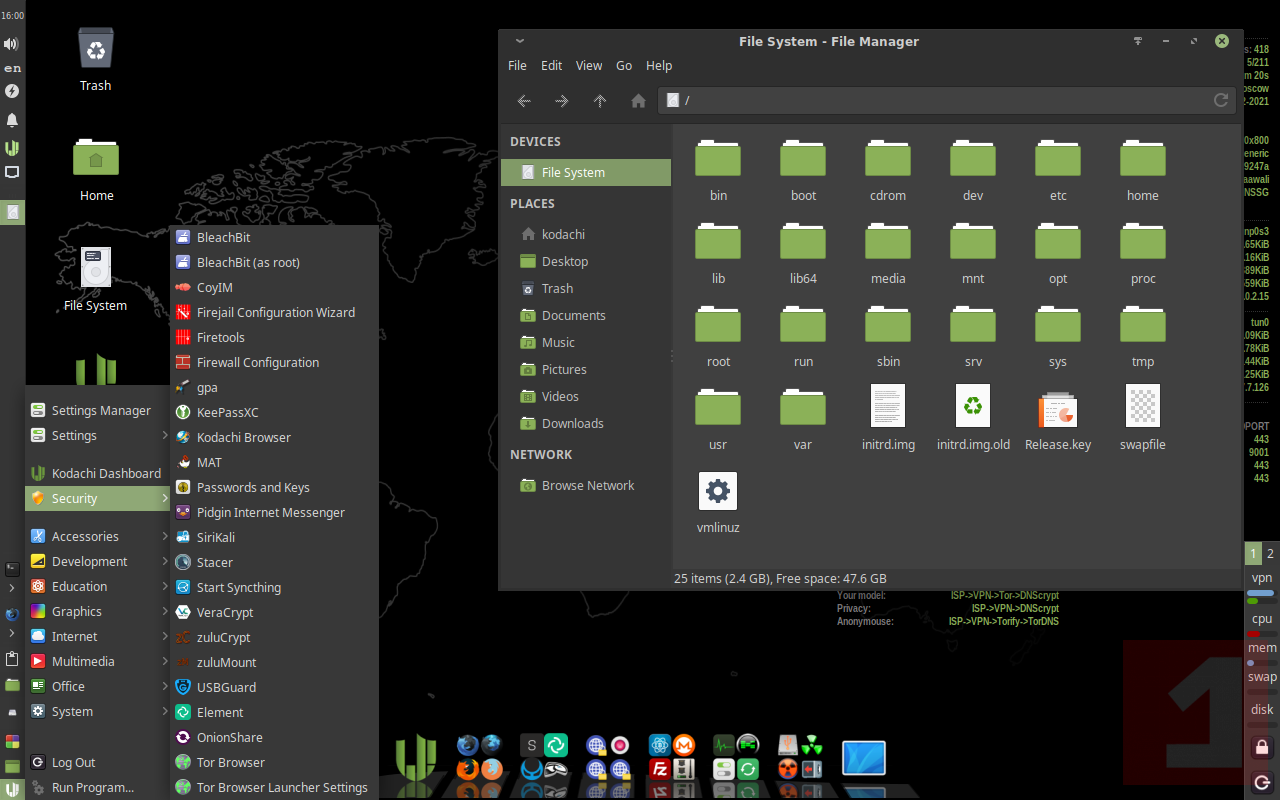Click the lock screen button in the panel
This screenshot has width=1280, height=800.
pyautogui.click(x=1261, y=747)
